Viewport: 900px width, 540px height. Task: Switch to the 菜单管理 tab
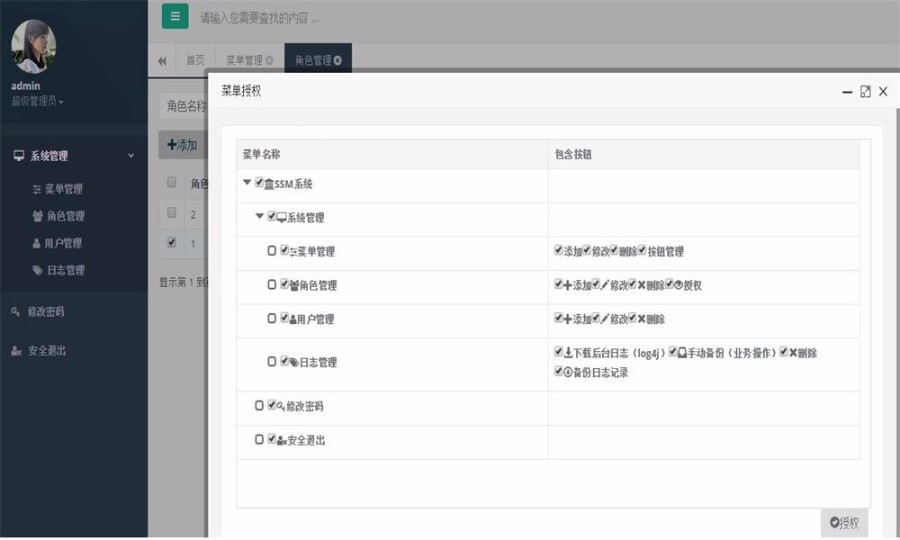(245, 60)
